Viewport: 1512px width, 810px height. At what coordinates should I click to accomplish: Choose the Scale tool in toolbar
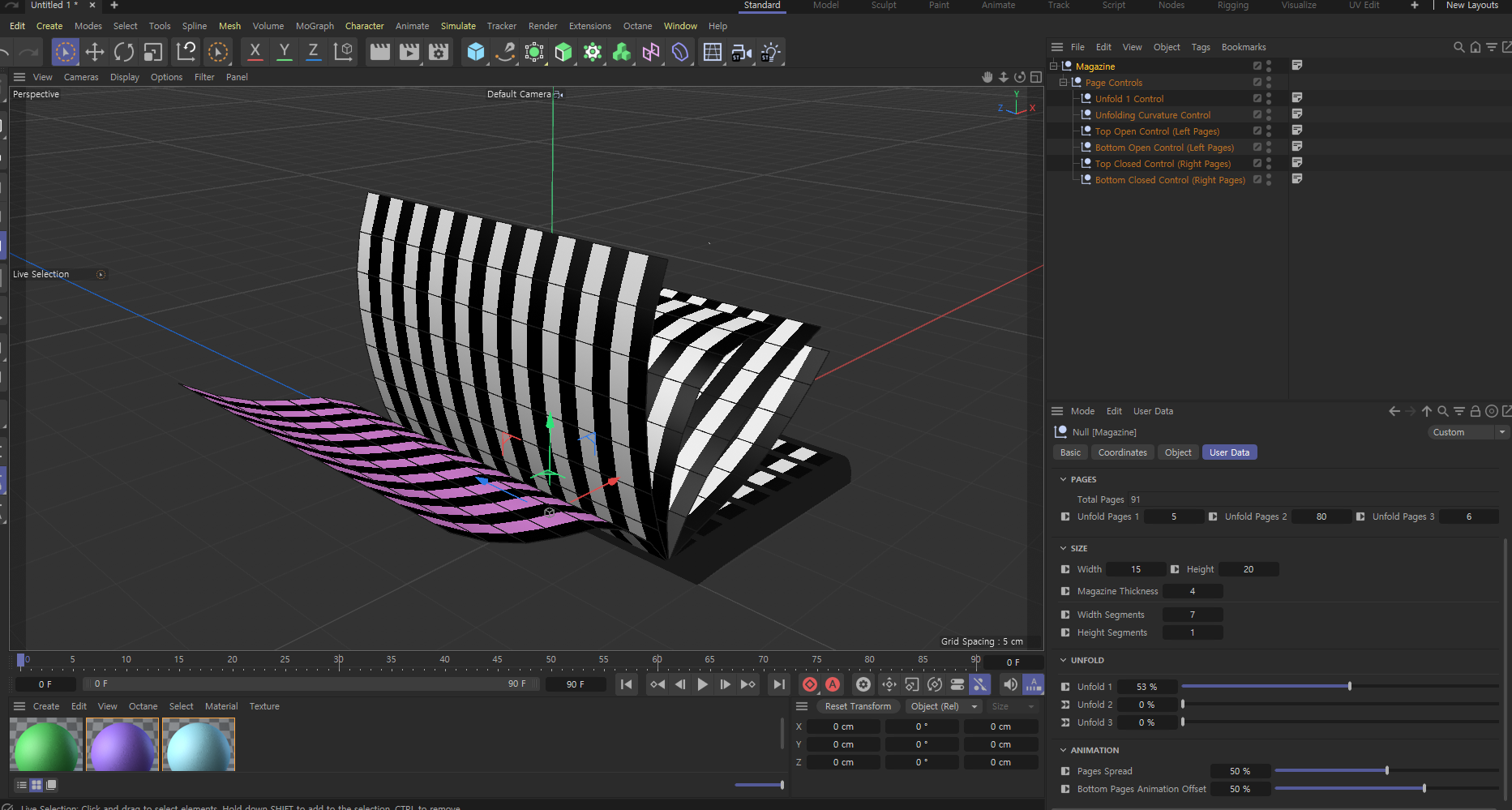(153, 53)
